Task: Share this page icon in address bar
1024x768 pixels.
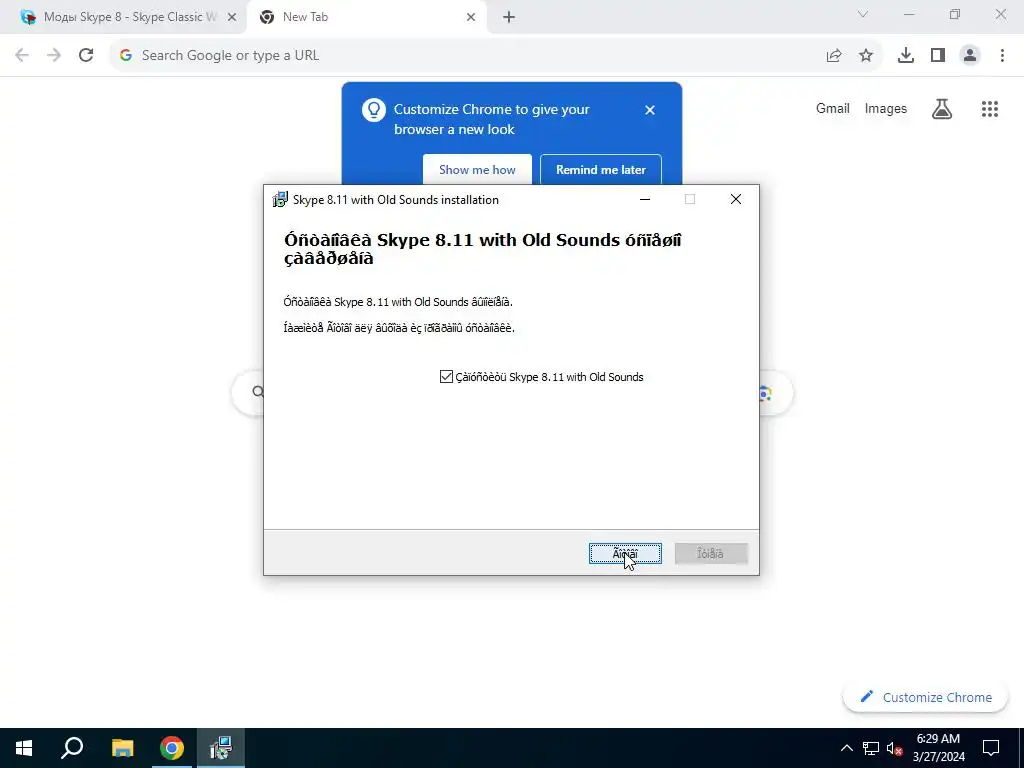Action: (x=834, y=56)
